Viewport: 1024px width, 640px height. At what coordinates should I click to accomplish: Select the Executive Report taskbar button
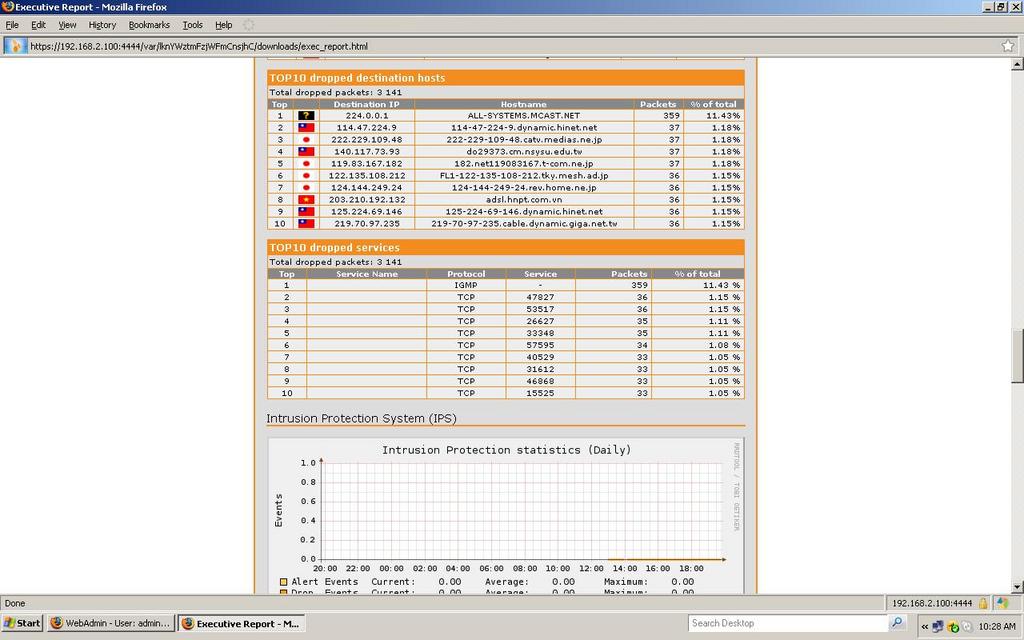coord(242,623)
